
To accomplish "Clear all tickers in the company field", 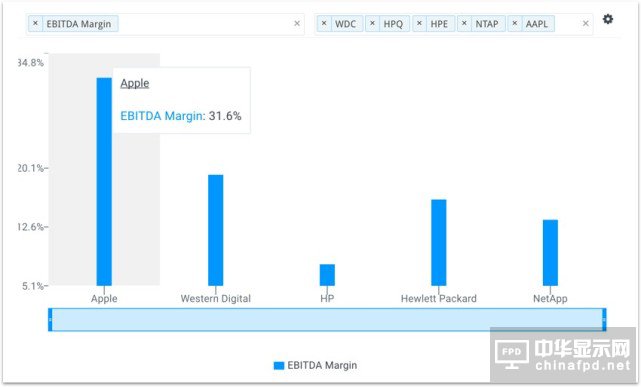I will click(x=585, y=24).
